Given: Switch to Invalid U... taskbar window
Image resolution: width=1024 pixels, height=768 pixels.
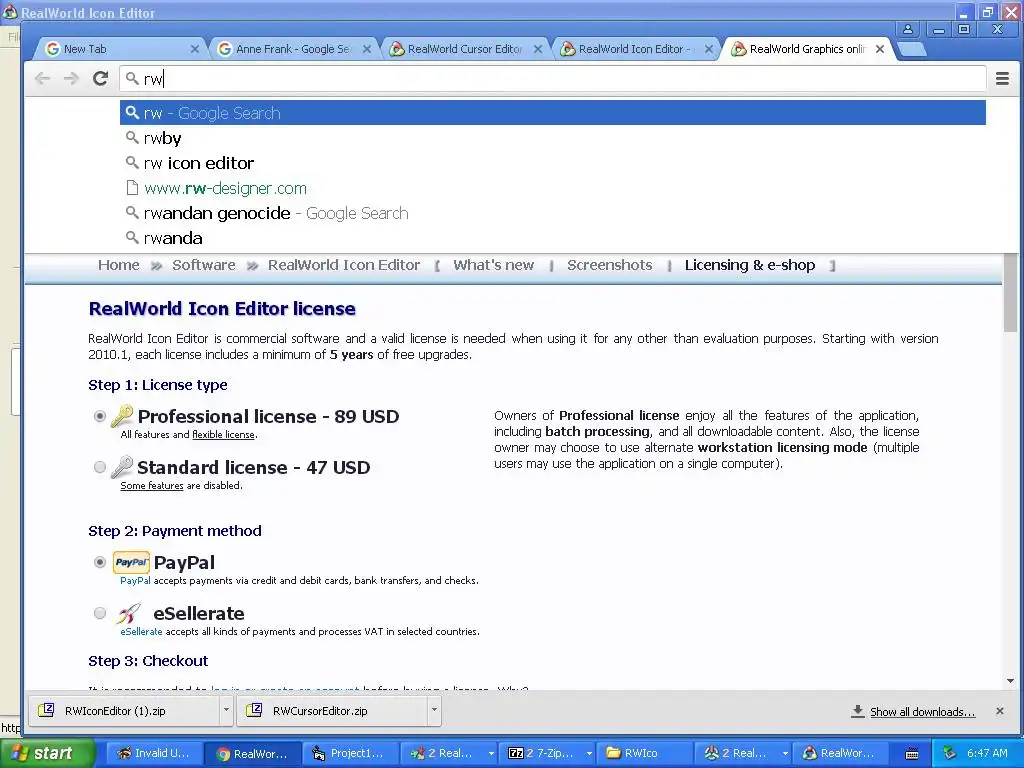Looking at the screenshot, I should pyautogui.click(x=153, y=753).
